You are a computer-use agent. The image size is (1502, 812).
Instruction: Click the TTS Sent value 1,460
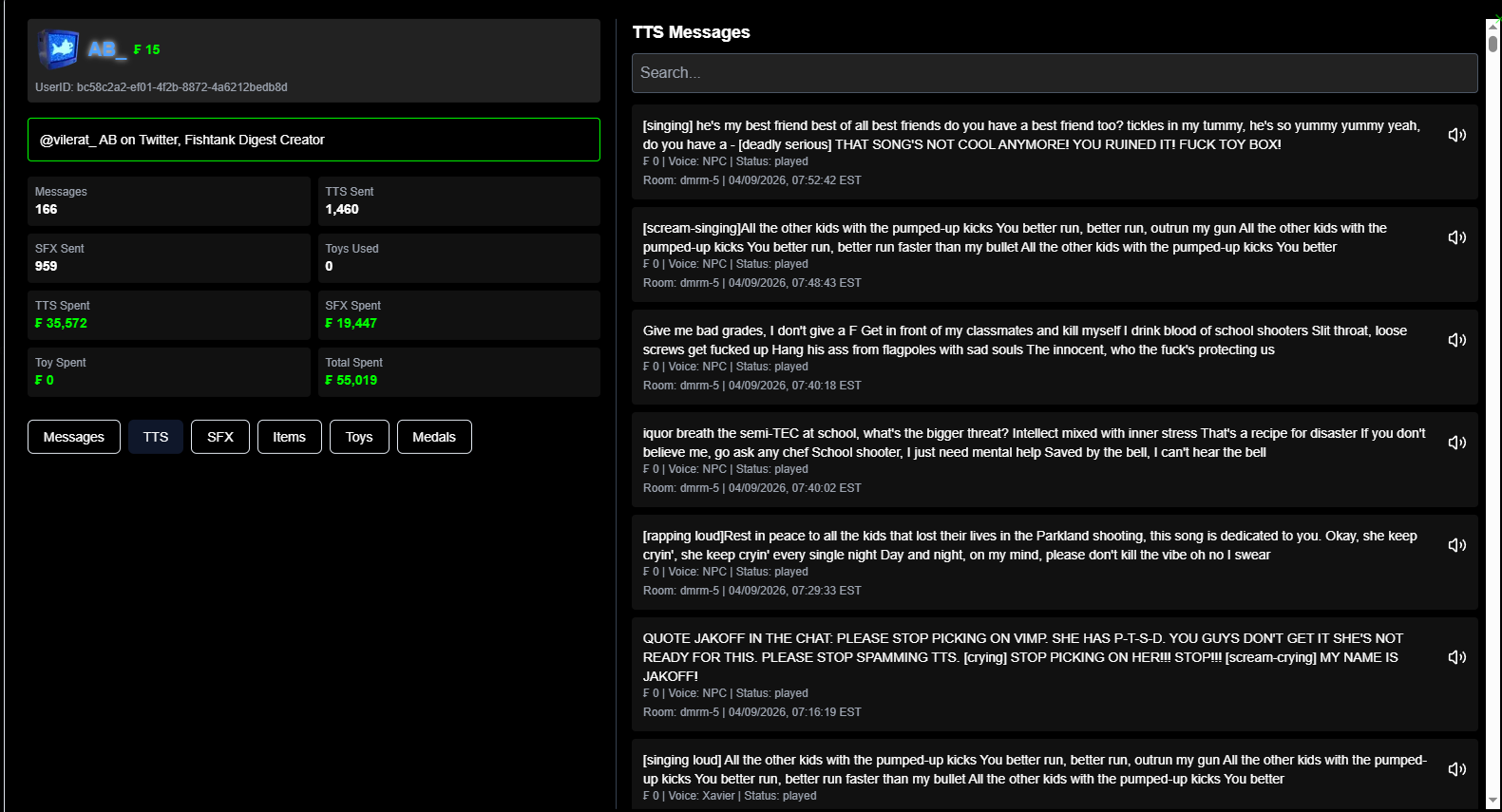(x=342, y=209)
